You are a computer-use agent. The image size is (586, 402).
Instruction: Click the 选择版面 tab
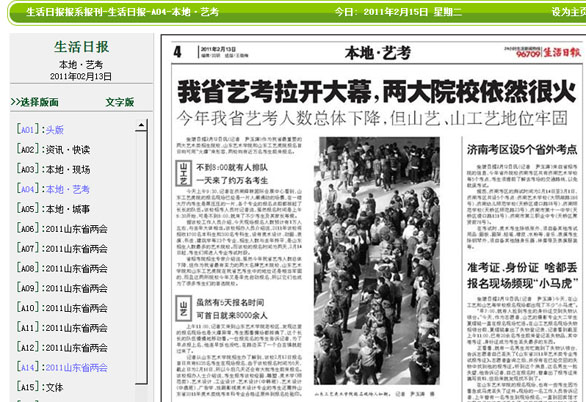tap(35, 102)
